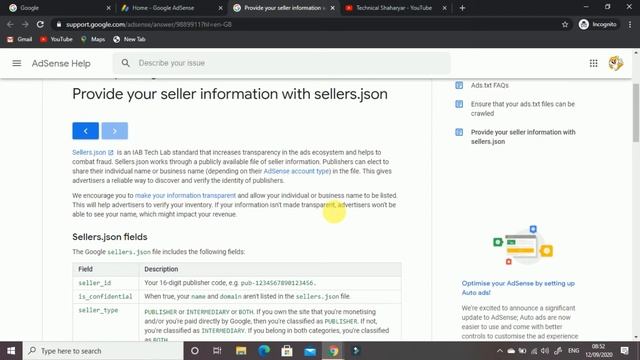
Task: Go to the next article arrow
Action: pos(115,131)
